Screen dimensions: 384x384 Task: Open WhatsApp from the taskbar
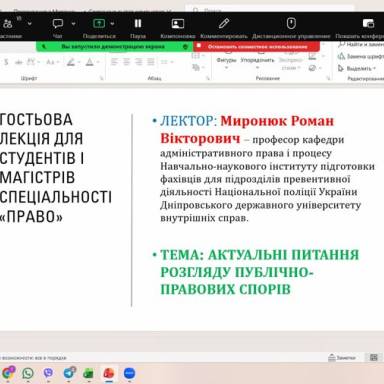point(28,373)
